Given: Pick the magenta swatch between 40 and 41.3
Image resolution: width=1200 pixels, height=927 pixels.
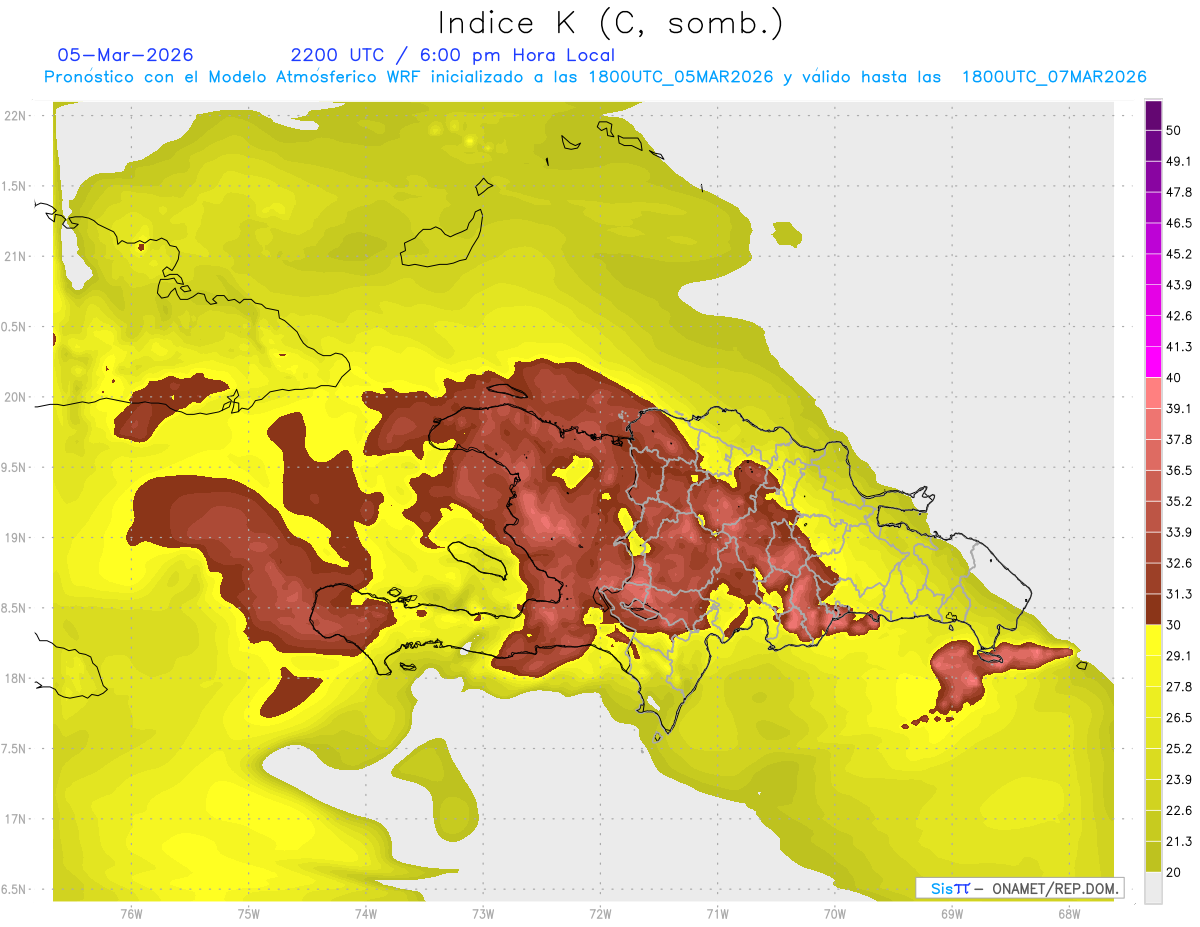Looking at the screenshot, I should coord(1153,362).
